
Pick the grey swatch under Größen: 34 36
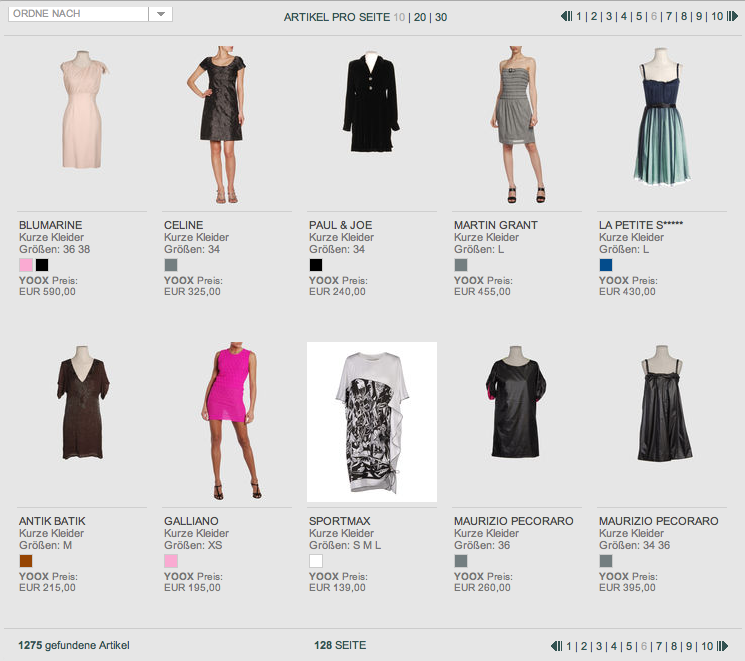pyautogui.click(x=606, y=561)
